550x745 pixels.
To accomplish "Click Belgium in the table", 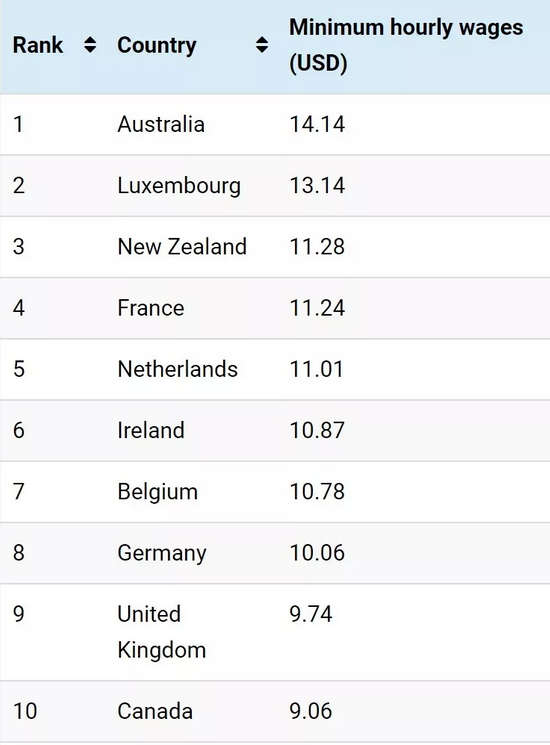I will 158,492.
